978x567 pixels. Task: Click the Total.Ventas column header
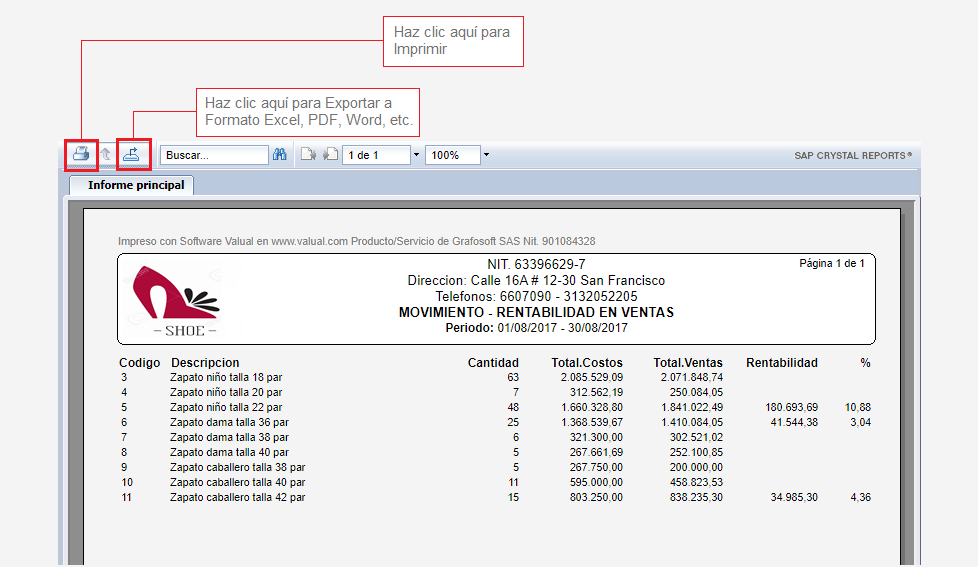(688, 363)
